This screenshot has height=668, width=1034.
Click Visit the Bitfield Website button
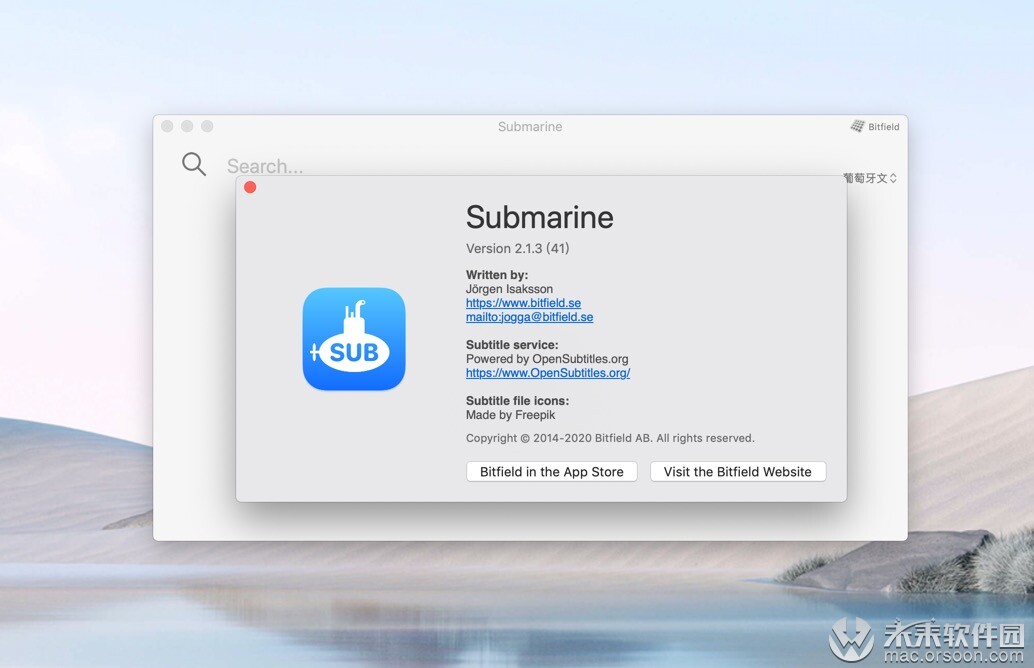[x=738, y=471]
